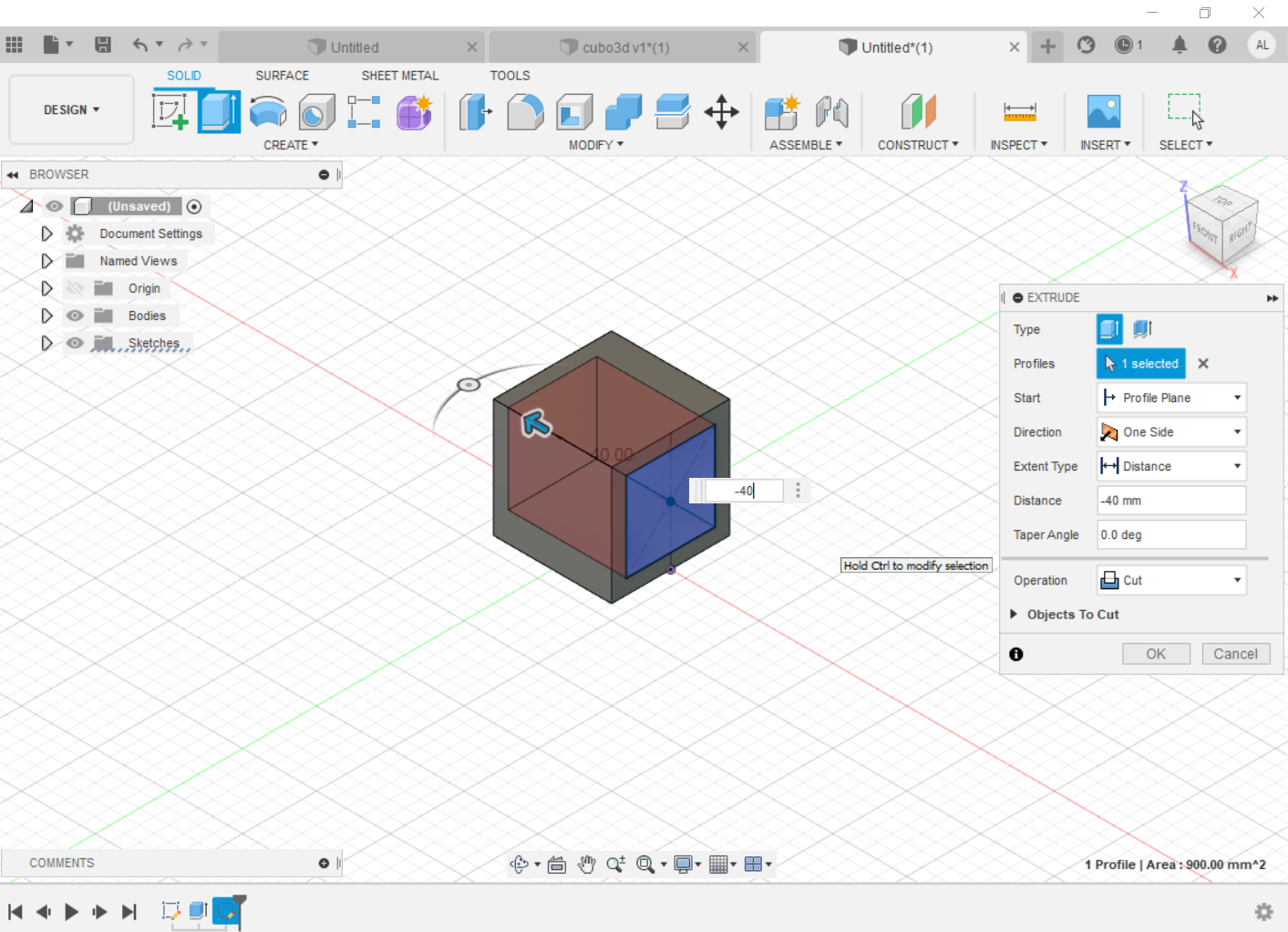Click the Create Sketch icon

point(170,112)
